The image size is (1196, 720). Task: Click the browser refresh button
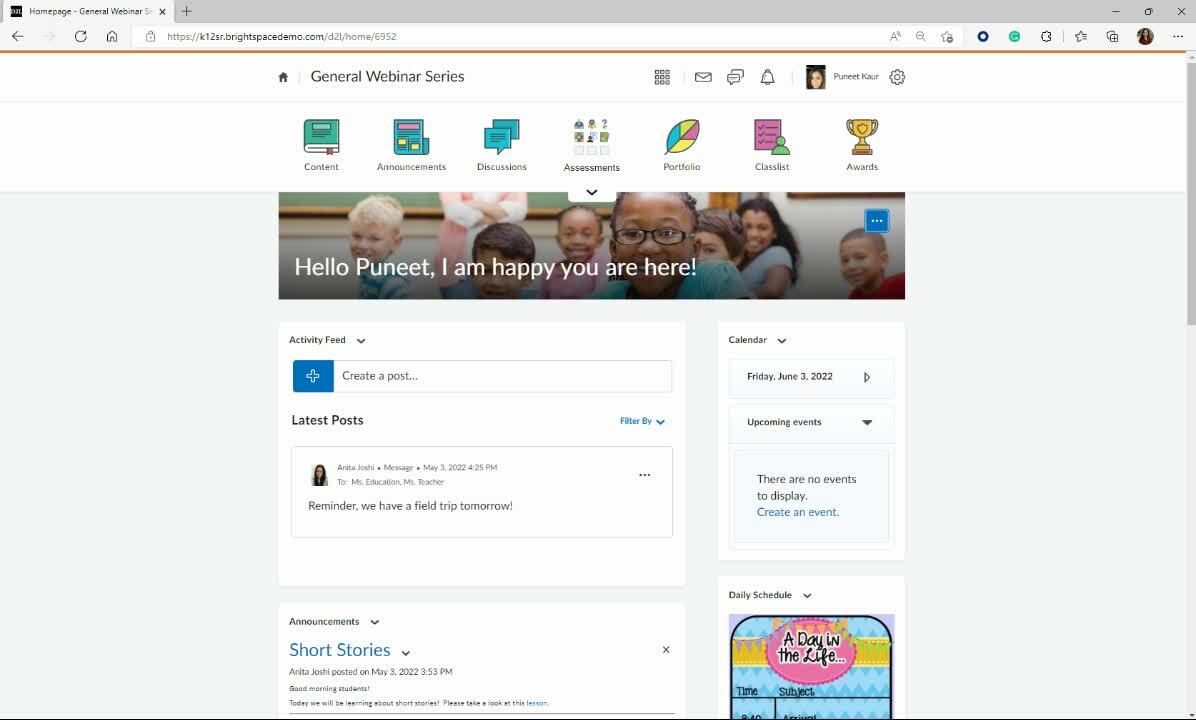coord(80,36)
